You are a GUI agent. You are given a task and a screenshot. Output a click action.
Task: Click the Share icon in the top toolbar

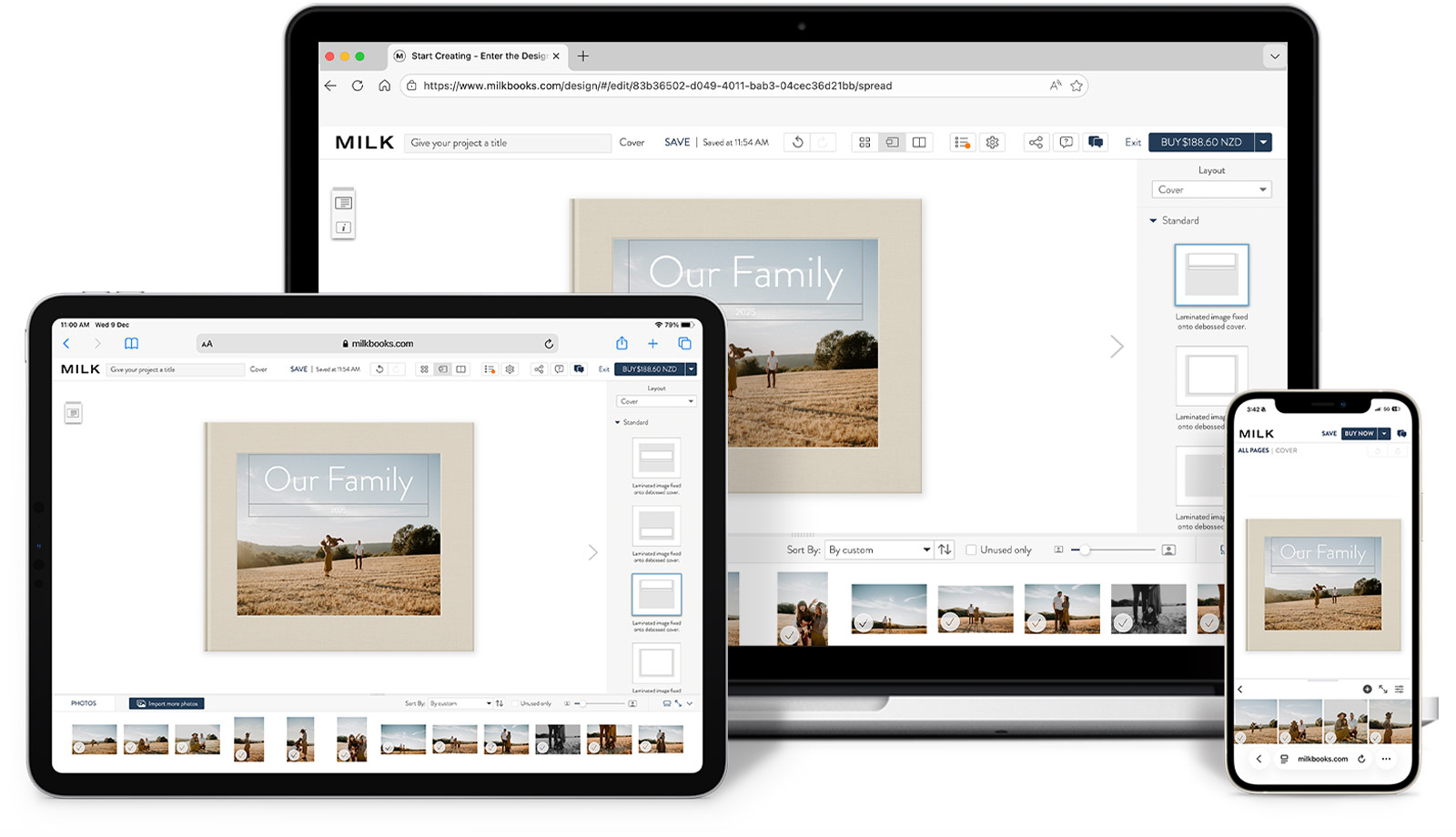pos(1036,142)
